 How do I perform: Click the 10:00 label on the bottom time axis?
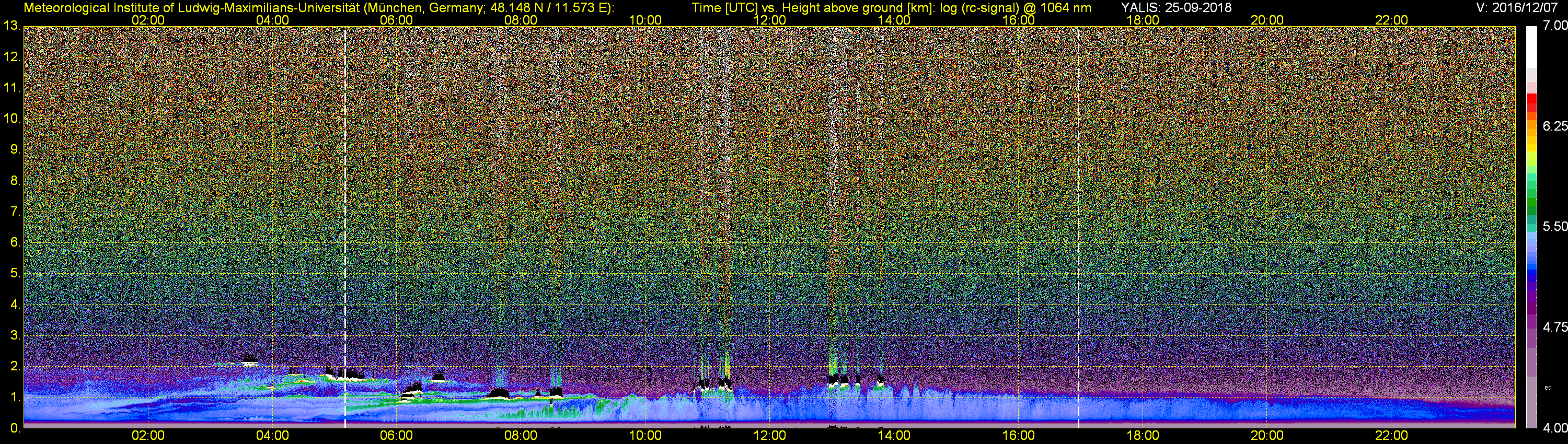pyautogui.click(x=645, y=436)
